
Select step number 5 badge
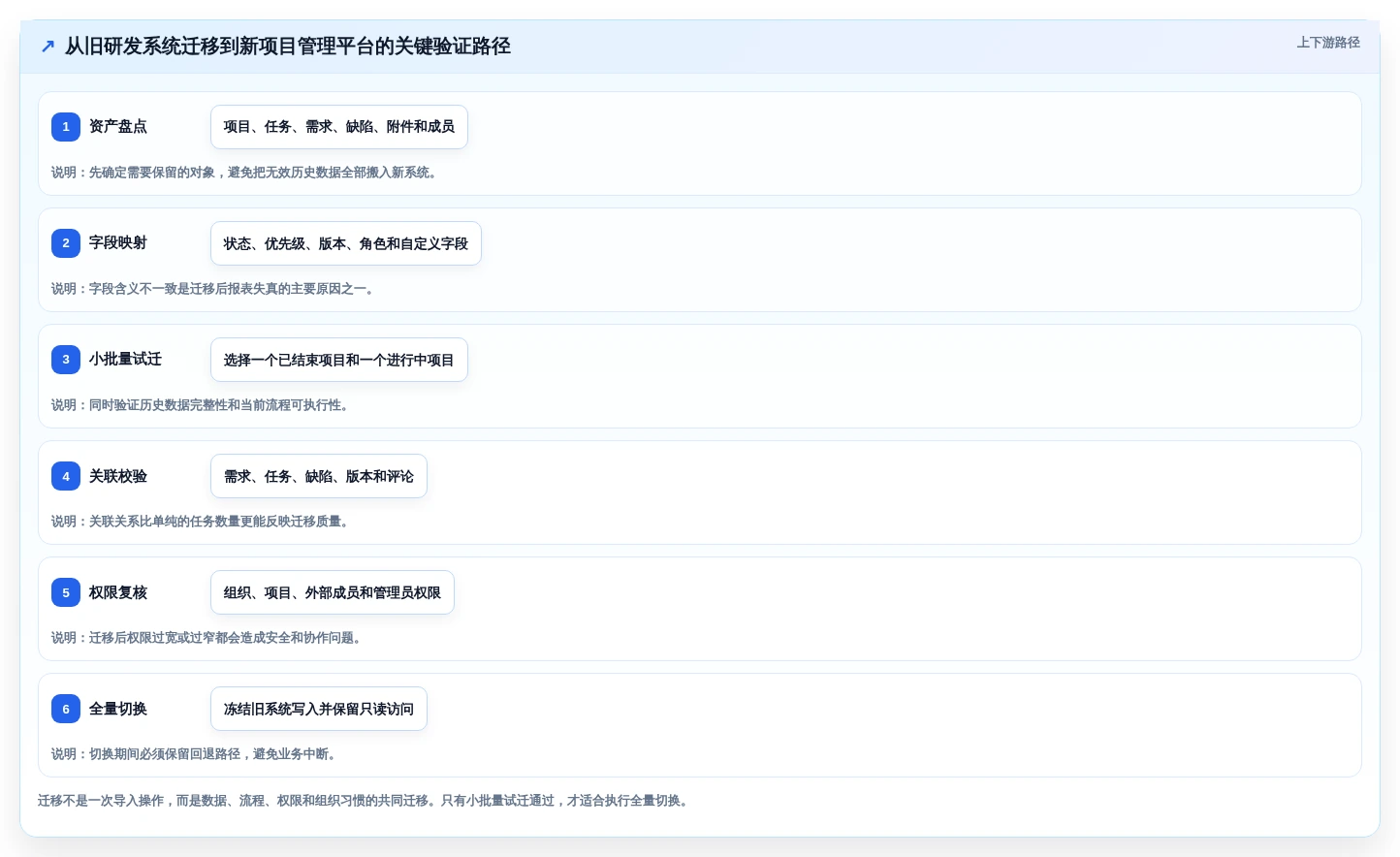(66, 592)
